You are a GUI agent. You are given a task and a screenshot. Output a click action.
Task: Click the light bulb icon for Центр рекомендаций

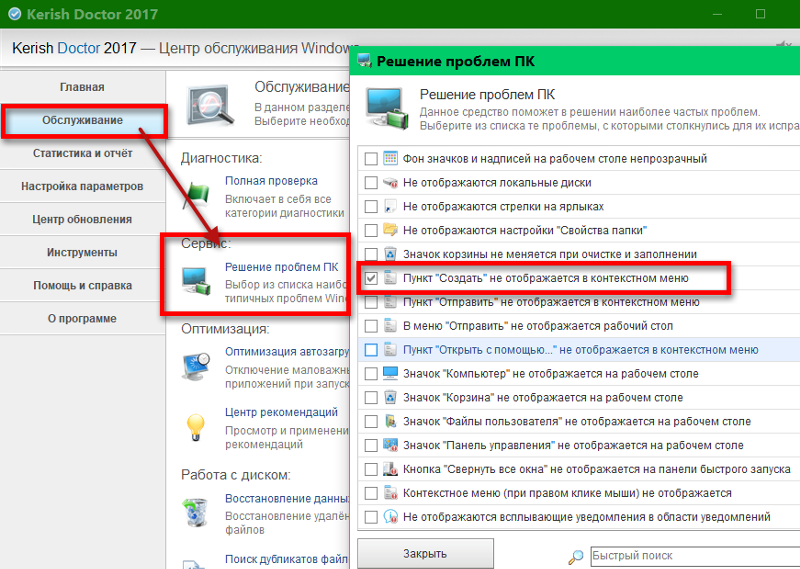tap(196, 427)
